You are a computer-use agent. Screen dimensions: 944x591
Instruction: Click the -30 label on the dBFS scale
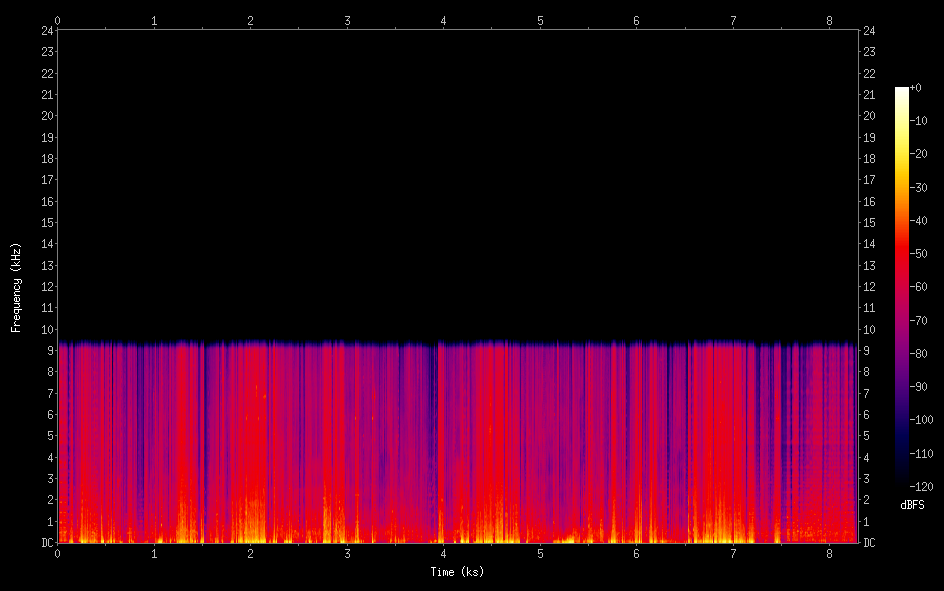[921, 187]
